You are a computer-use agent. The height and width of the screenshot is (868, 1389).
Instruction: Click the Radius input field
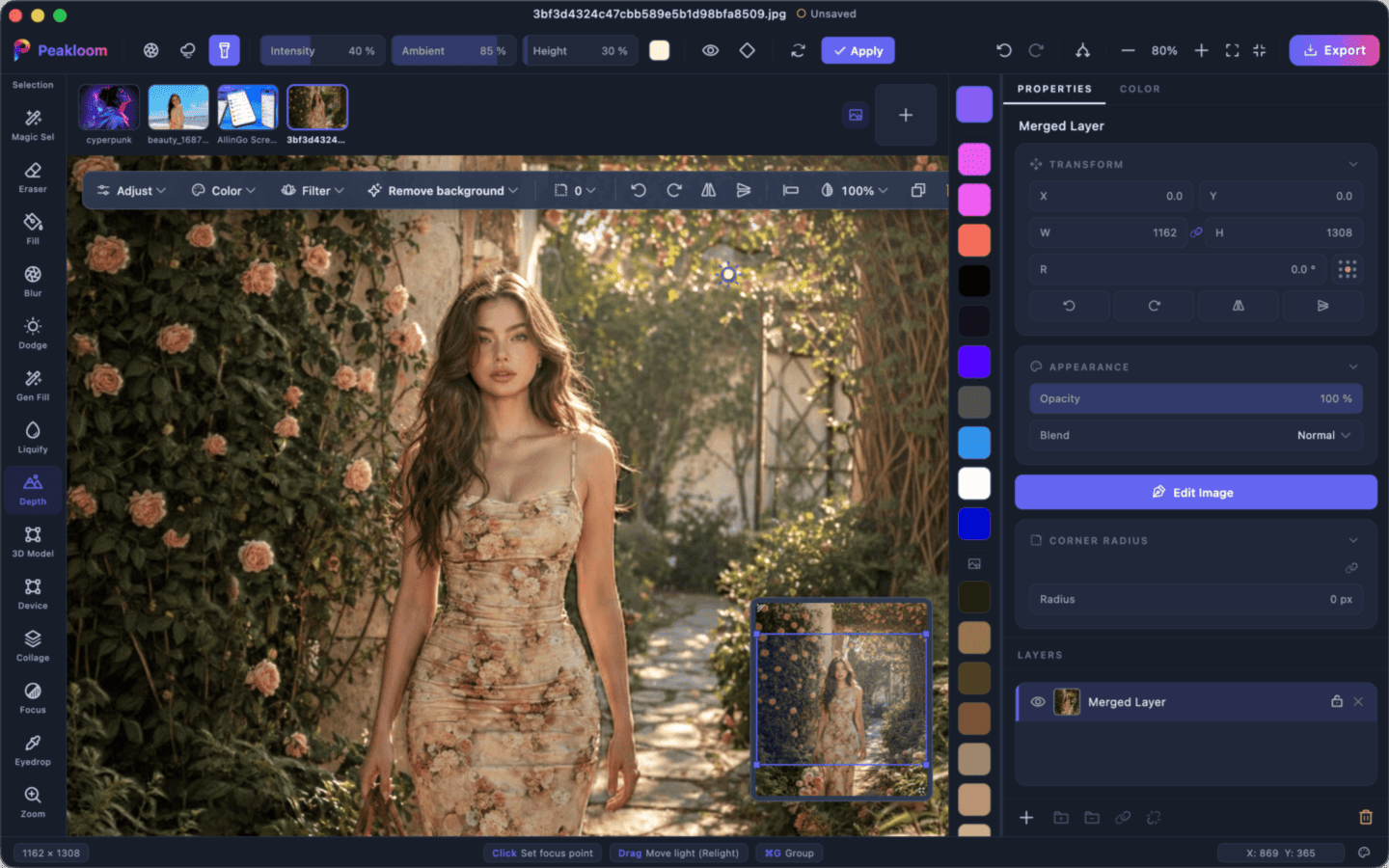pyautogui.click(x=1196, y=599)
